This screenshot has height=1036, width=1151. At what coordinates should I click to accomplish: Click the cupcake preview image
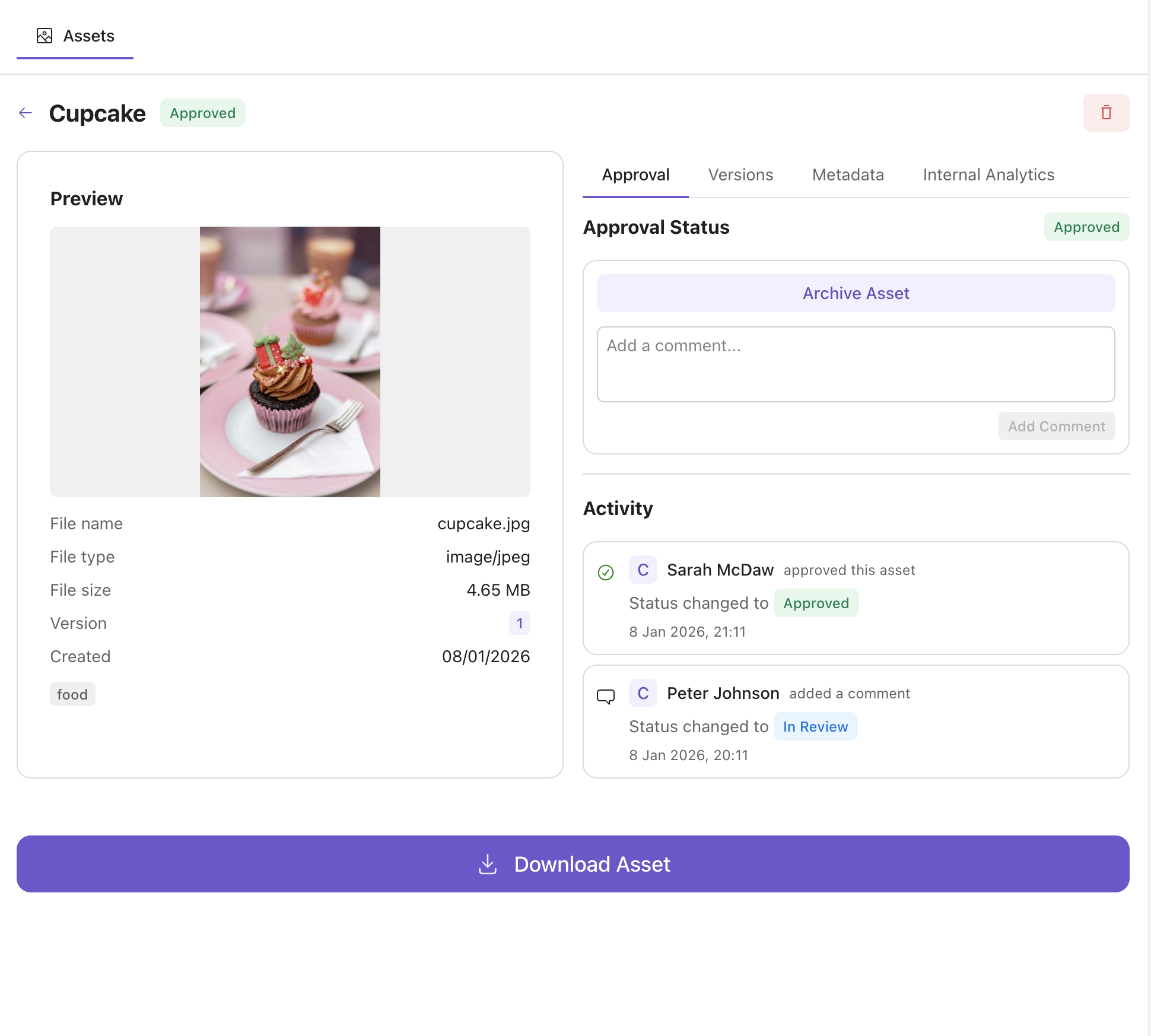[x=290, y=361]
